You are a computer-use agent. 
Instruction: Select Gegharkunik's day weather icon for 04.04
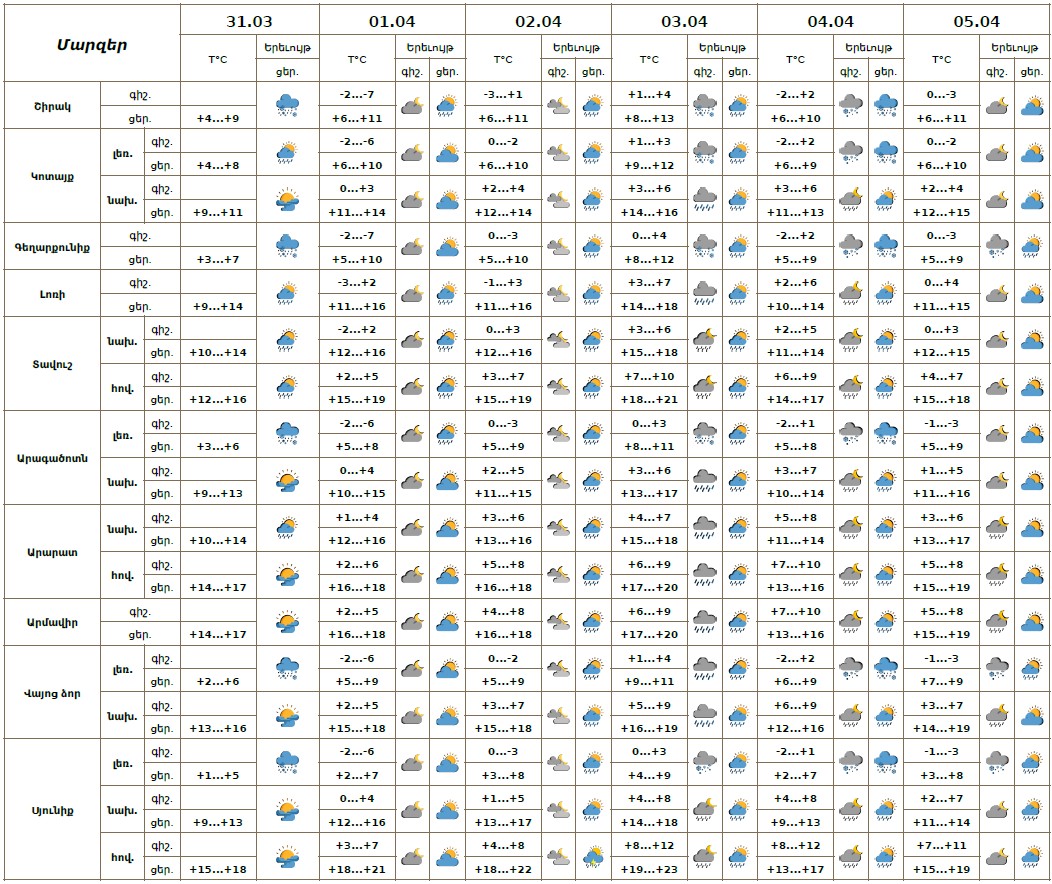(885, 246)
